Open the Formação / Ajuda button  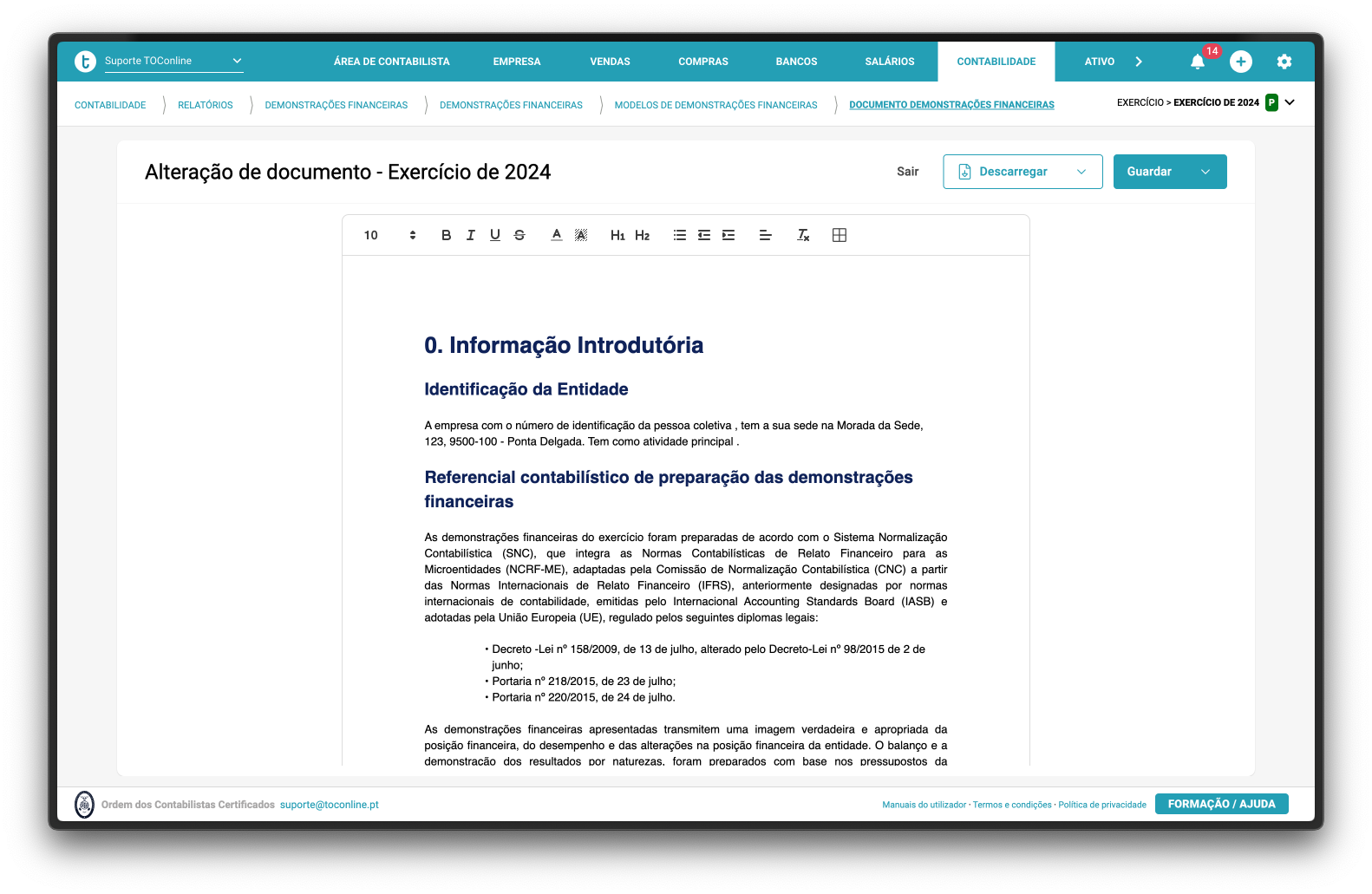pos(1222,804)
